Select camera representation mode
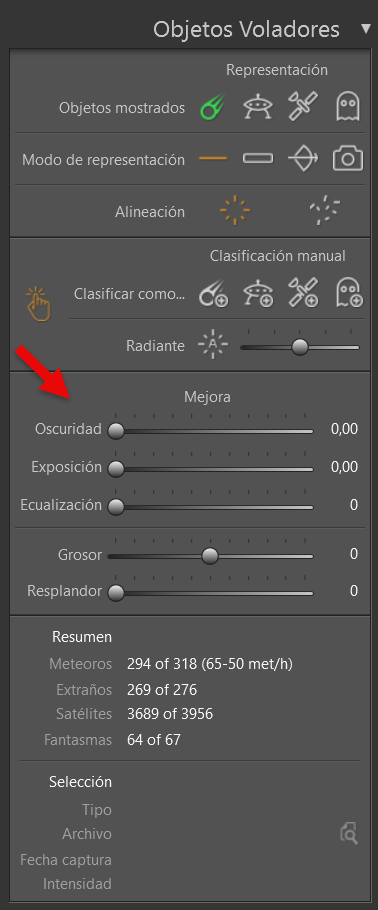 pos(348,158)
